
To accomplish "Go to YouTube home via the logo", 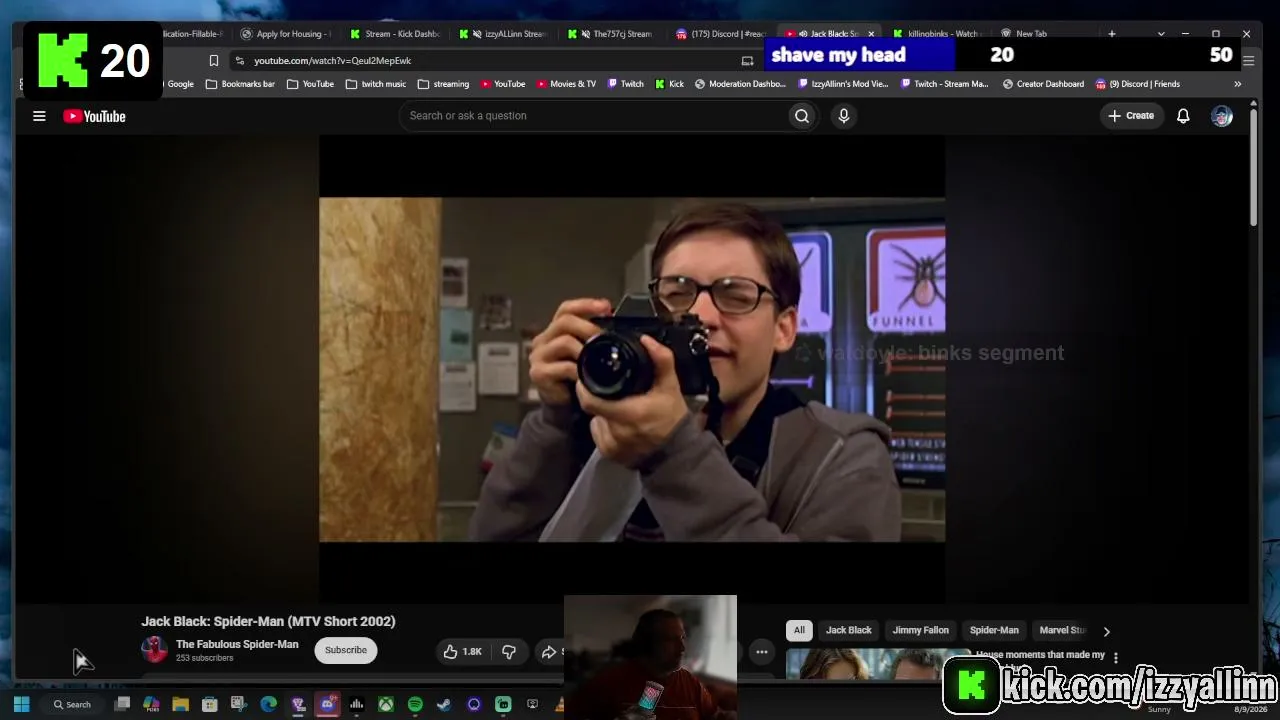I will (x=94, y=116).
